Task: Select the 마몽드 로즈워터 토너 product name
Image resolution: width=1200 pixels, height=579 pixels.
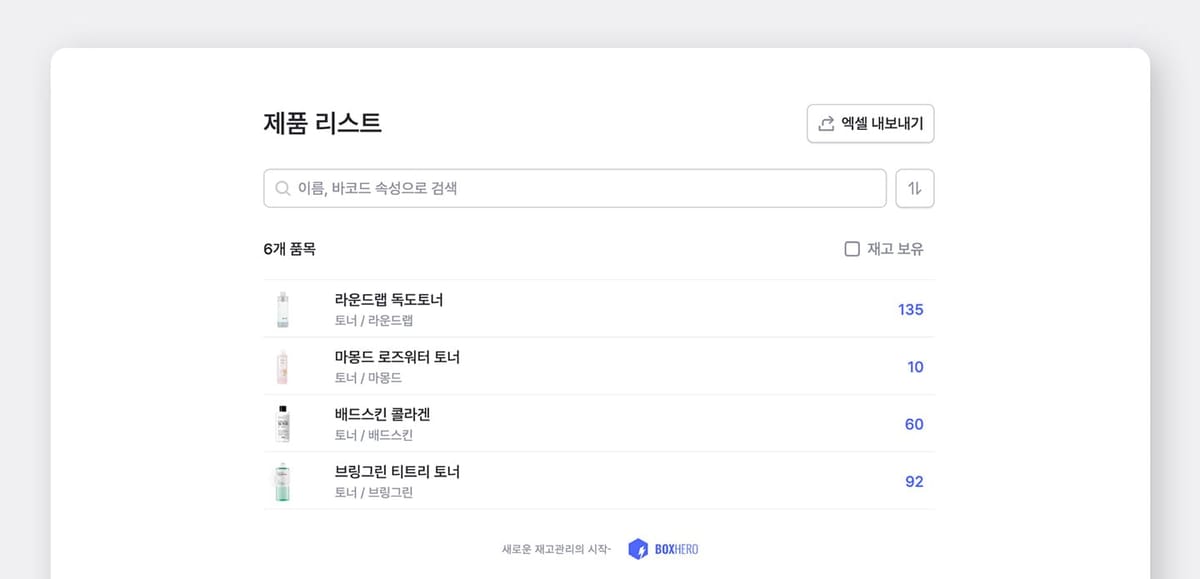Action: click(x=397, y=356)
